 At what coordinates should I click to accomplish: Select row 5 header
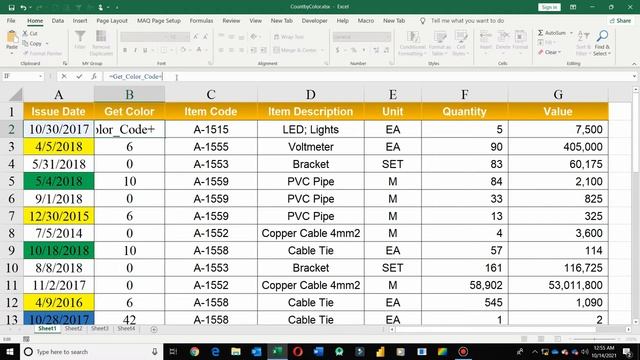coord(11,181)
